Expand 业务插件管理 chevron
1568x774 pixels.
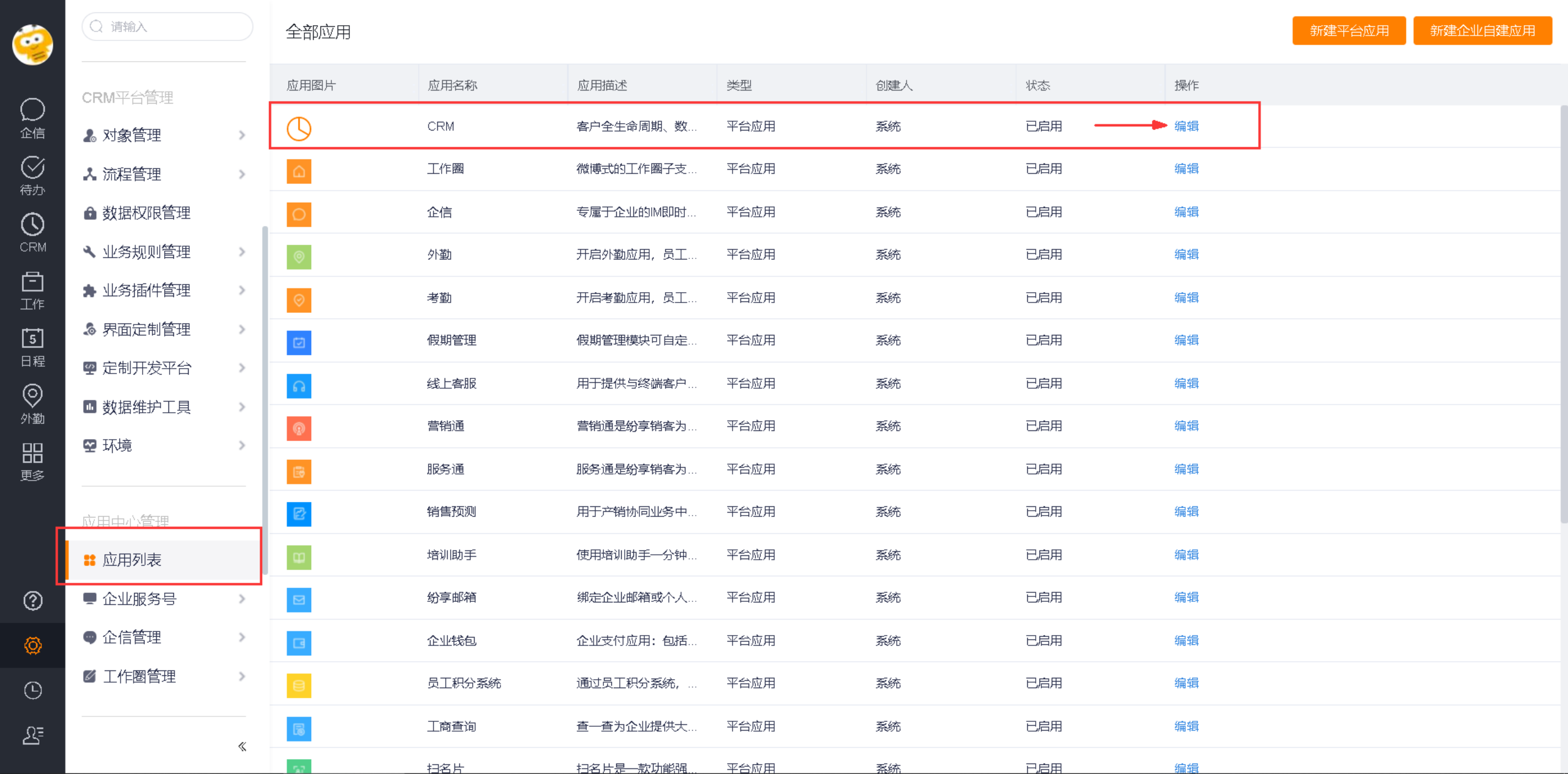pyautogui.click(x=242, y=290)
